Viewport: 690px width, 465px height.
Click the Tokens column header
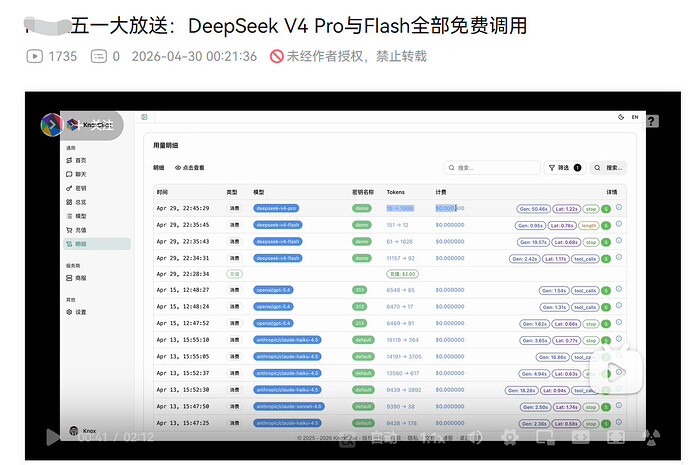396,192
